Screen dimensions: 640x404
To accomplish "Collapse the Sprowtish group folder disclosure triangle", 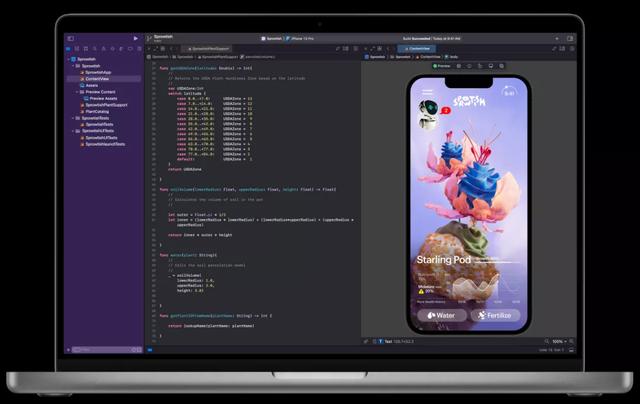I will click(73, 66).
